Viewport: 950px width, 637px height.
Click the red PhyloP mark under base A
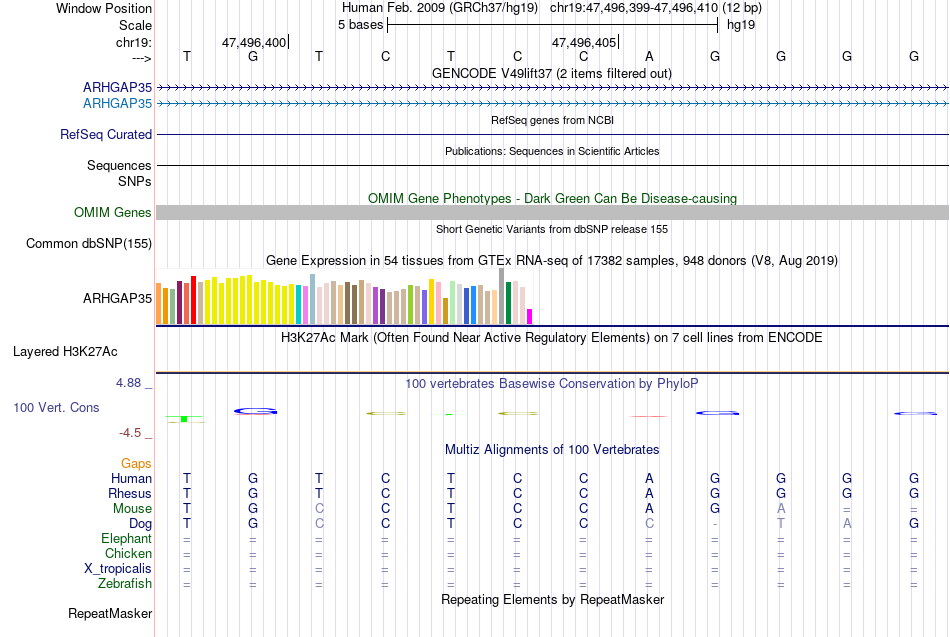[649, 416]
